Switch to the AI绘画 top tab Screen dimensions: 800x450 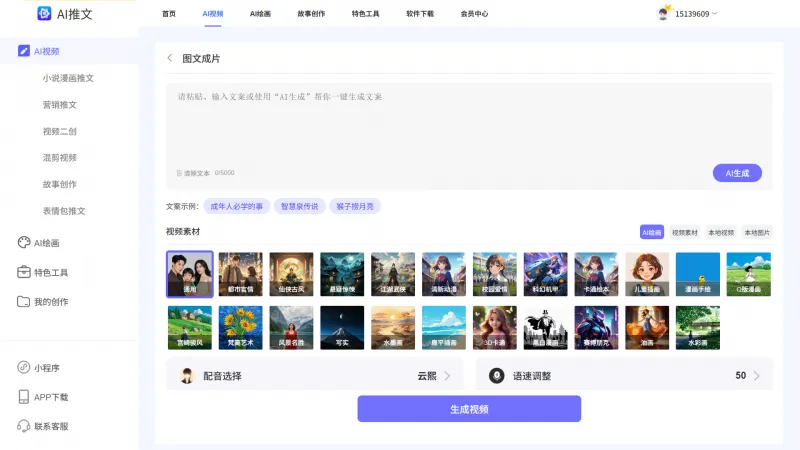point(260,14)
